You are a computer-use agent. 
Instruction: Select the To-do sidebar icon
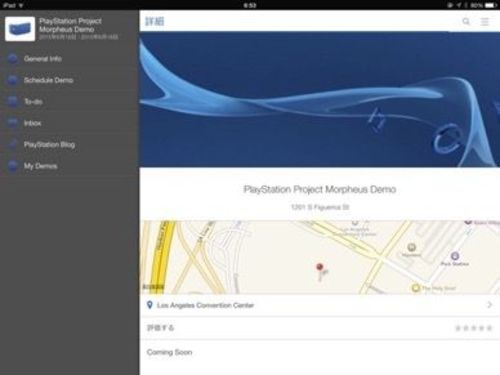coord(13,101)
